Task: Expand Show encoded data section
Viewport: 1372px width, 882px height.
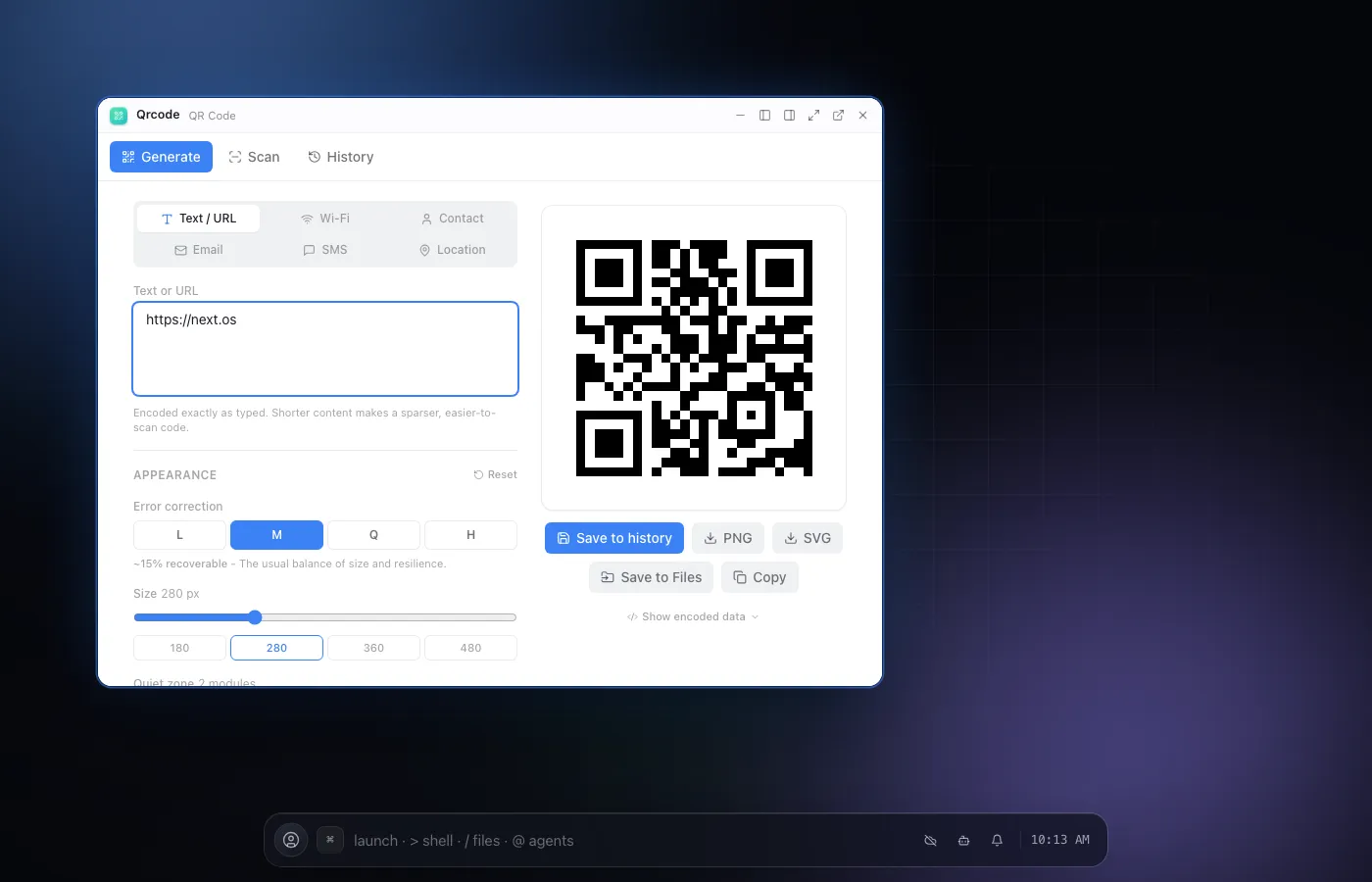Action: tap(694, 616)
